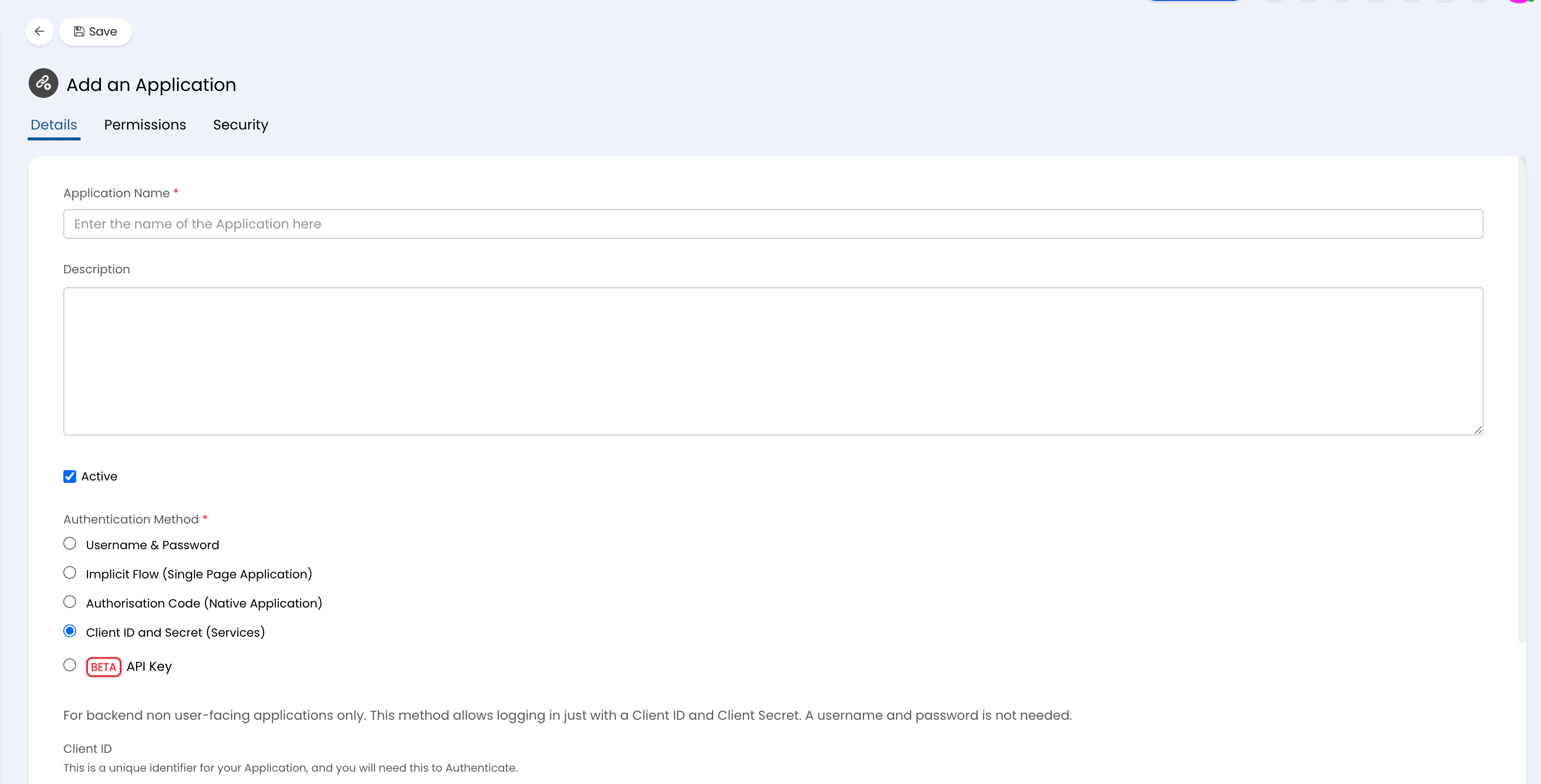
Task: Click the floppy disk Save icon
Action: 79,31
